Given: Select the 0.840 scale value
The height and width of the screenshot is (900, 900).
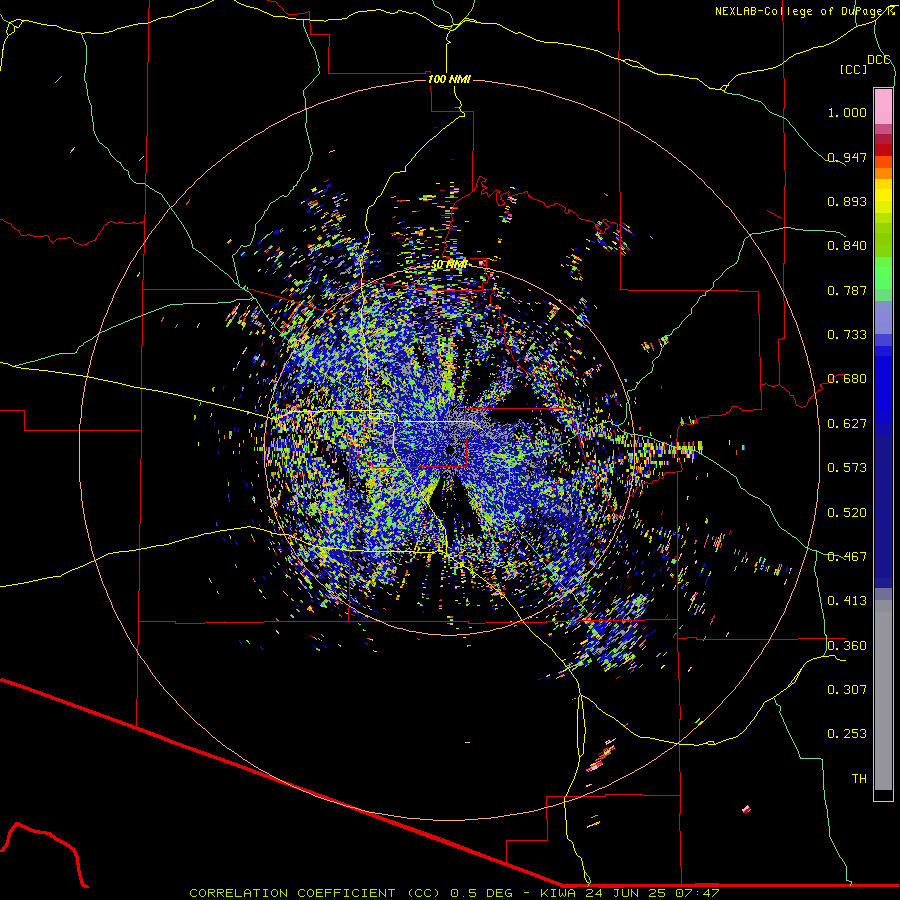Looking at the screenshot, I should point(847,246).
